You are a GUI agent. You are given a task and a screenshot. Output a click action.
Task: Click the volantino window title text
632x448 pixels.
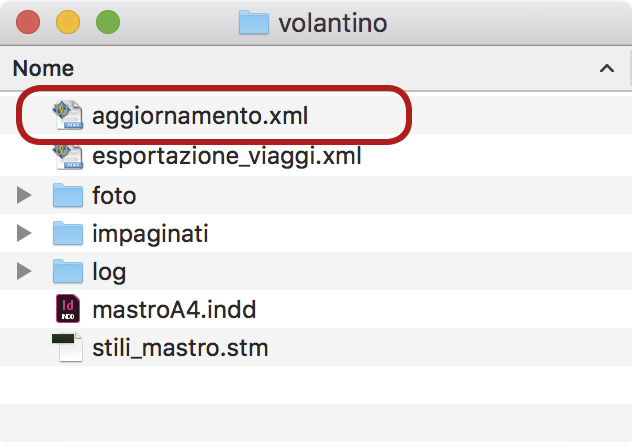(x=333, y=22)
